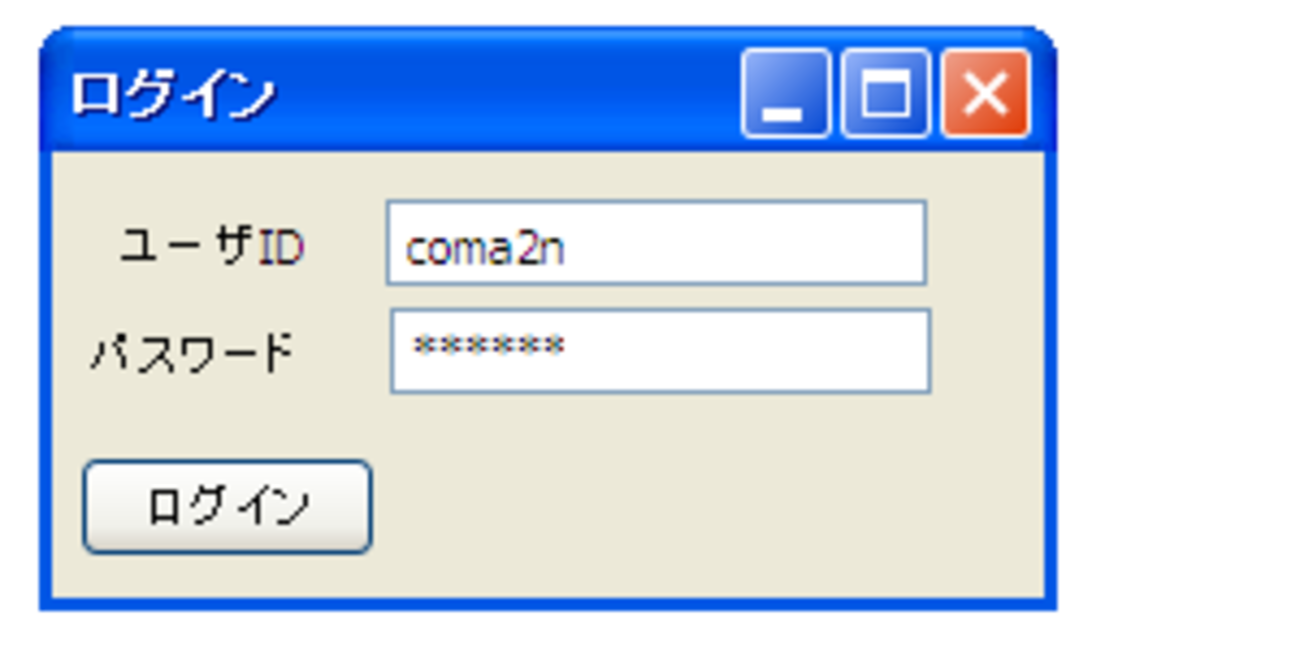
Task: Click the empty gap between the two input fields
Action: pos(656,297)
